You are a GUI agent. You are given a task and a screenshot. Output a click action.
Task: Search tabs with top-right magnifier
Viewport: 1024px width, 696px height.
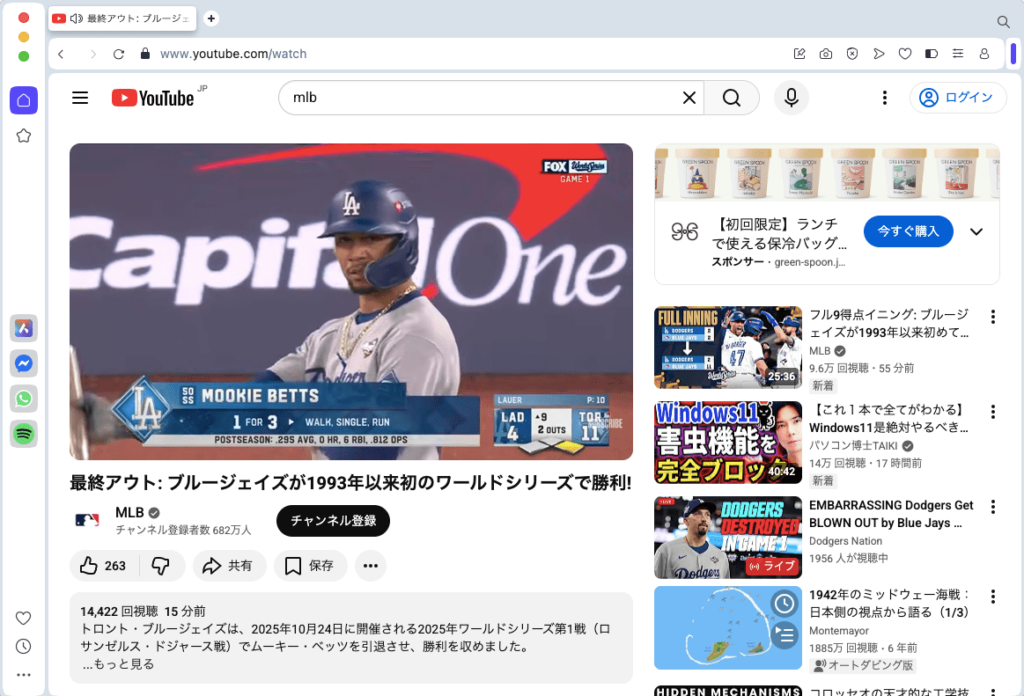(x=1003, y=22)
